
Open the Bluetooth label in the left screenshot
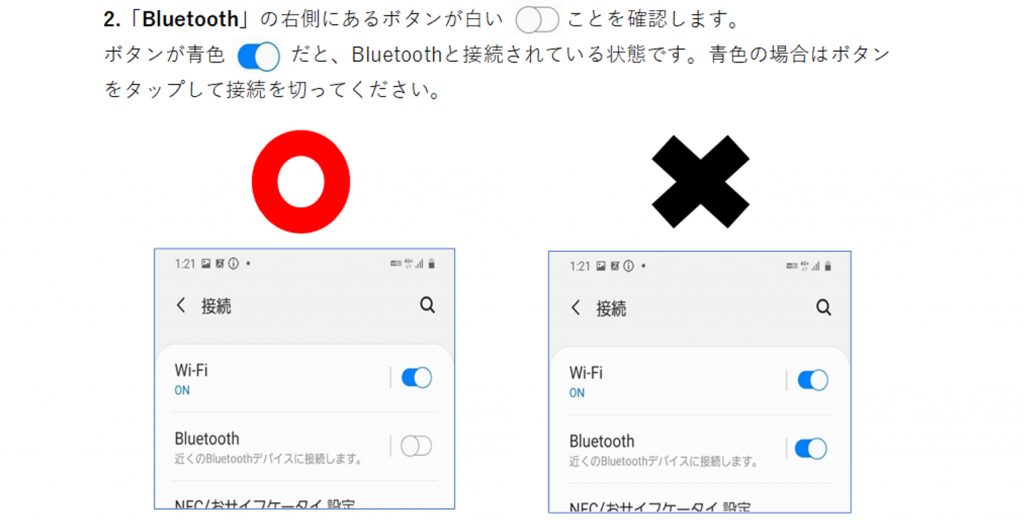pyautogui.click(x=207, y=438)
